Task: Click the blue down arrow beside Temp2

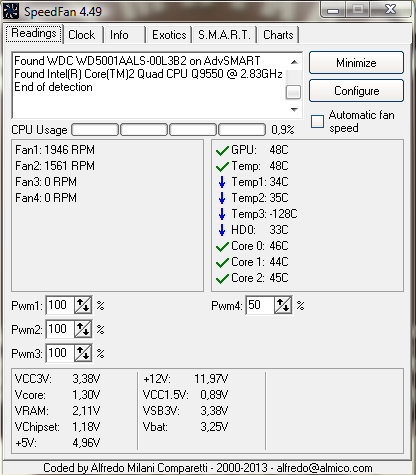Action: click(222, 198)
